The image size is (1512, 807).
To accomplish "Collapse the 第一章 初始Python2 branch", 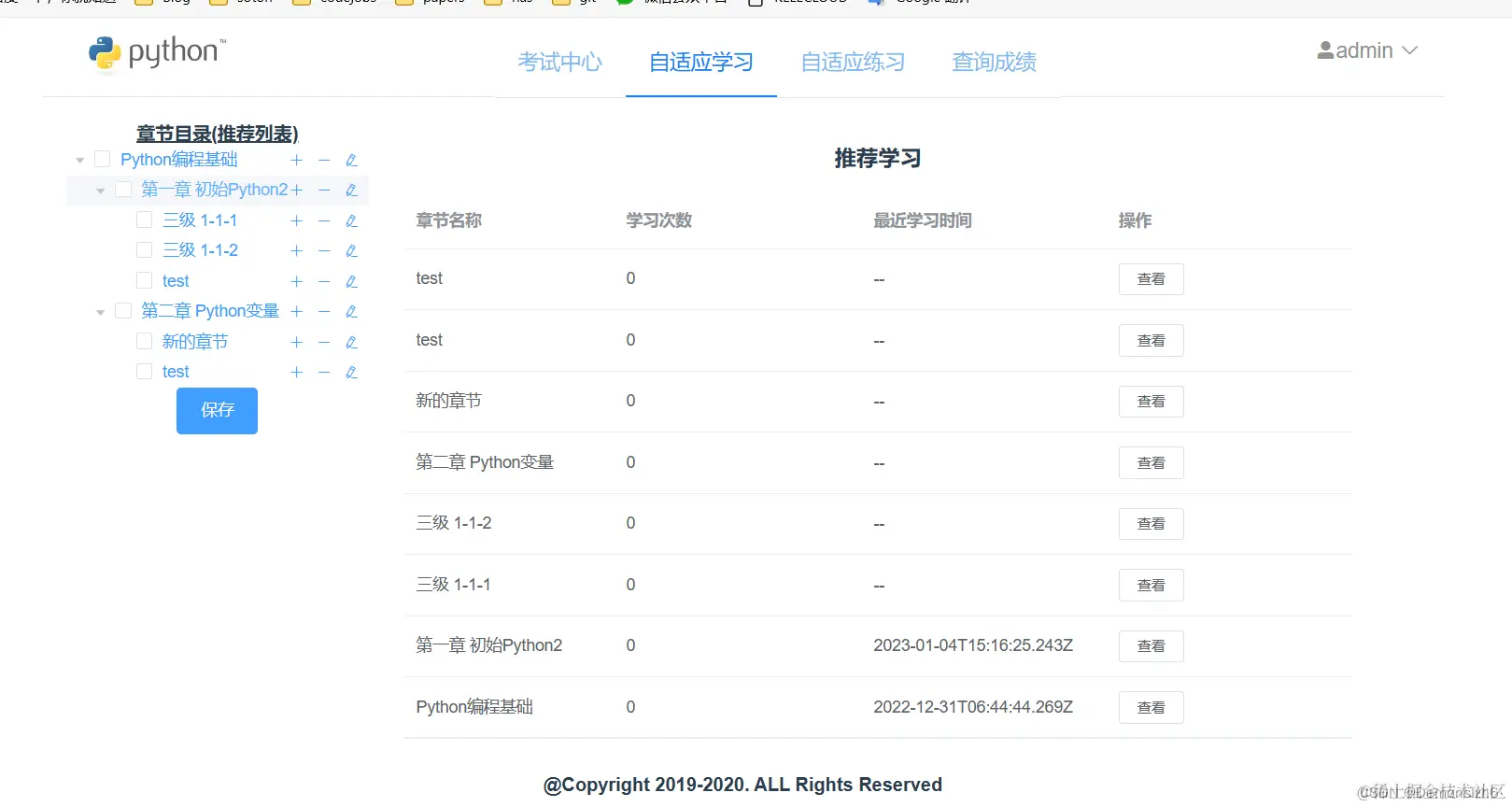I will [x=101, y=191].
